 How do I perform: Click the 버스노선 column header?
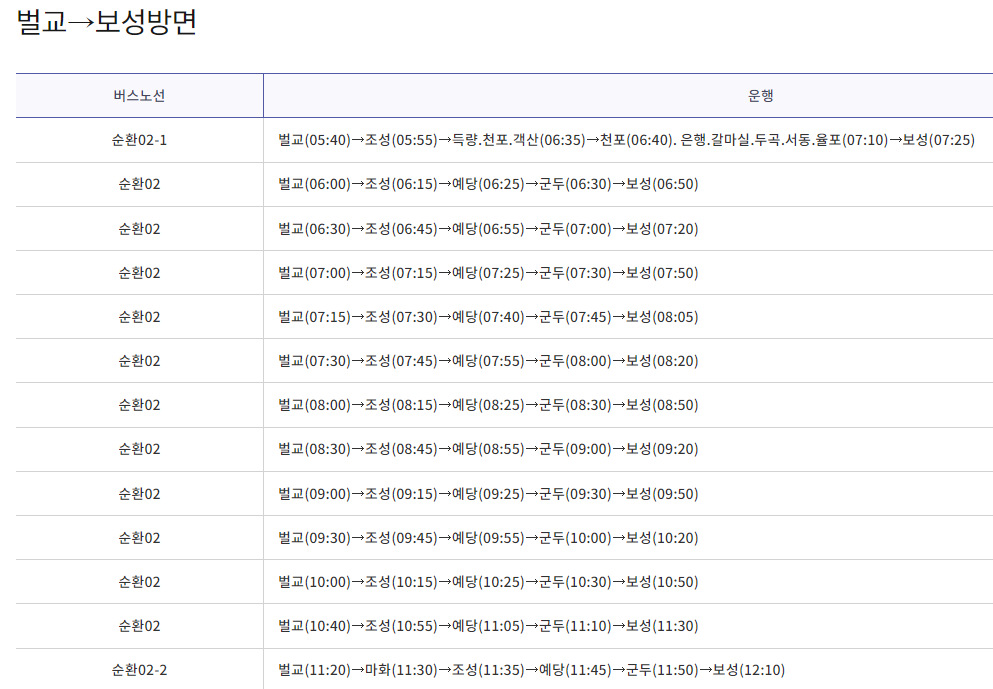coord(139,96)
